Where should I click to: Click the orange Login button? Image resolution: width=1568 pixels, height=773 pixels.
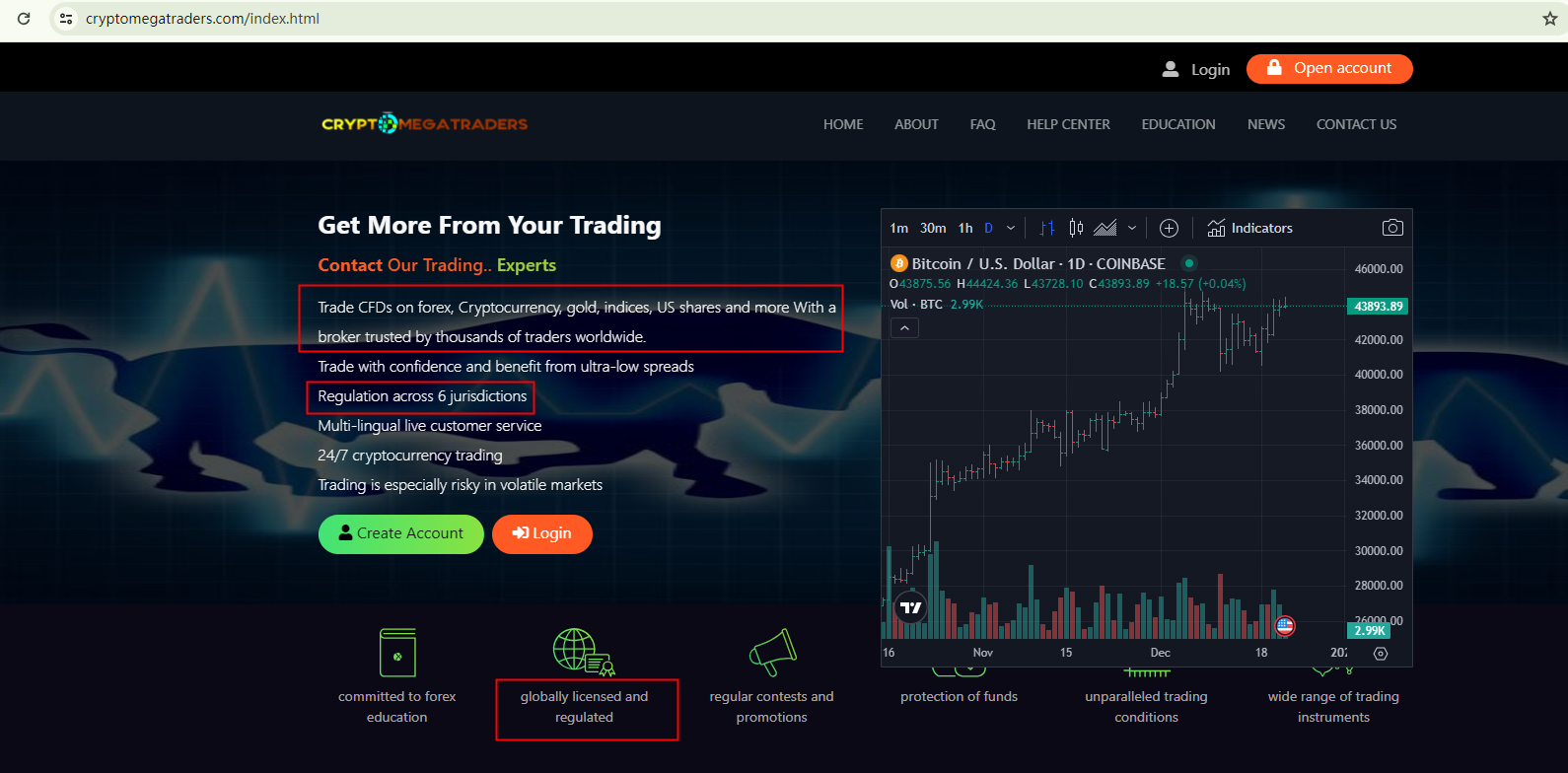[x=542, y=533]
